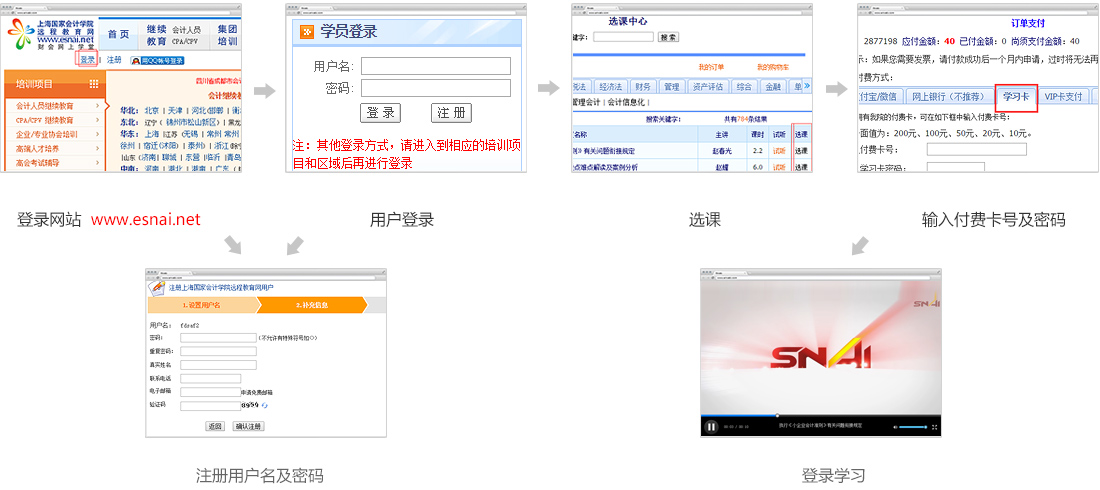Click the 注册 link on homepage
This screenshot has width=1100, height=490.
(x=114, y=60)
